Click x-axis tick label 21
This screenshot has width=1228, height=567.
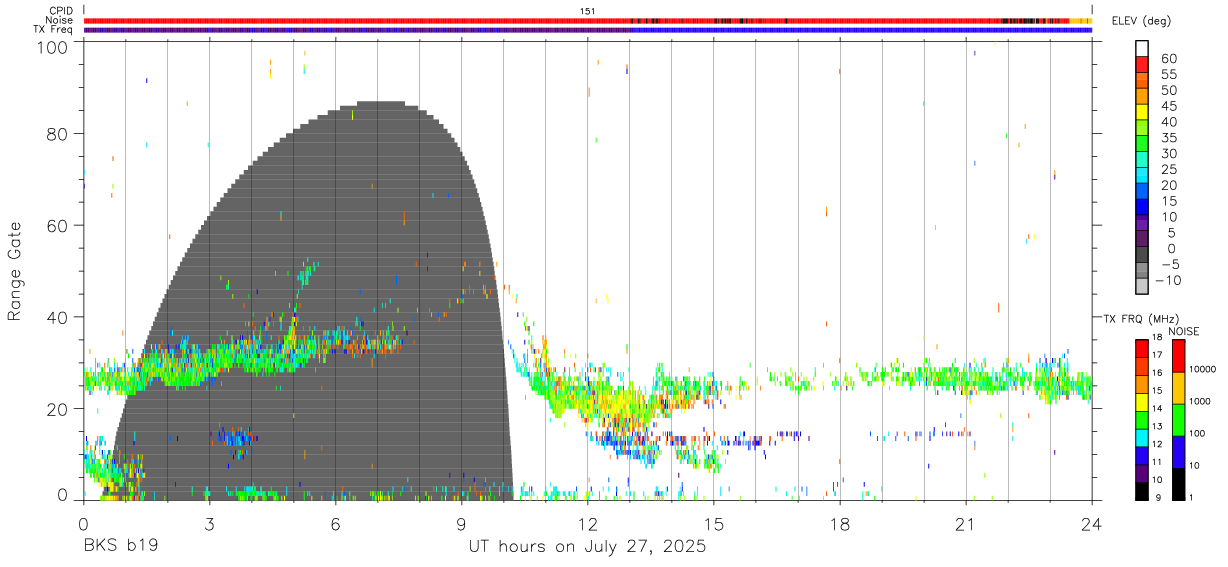click(966, 523)
